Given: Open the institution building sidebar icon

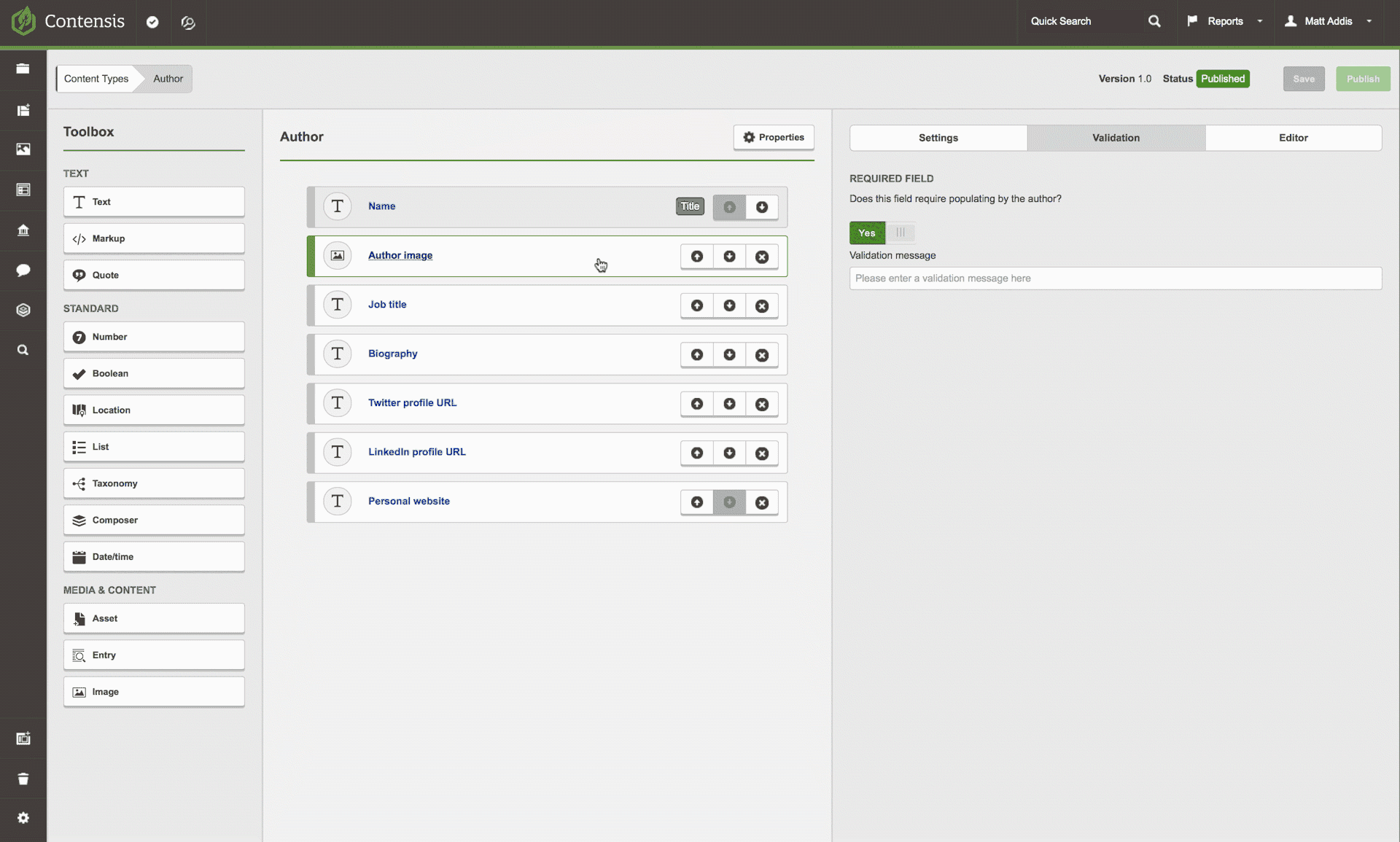Looking at the screenshot, I should 23,230.
